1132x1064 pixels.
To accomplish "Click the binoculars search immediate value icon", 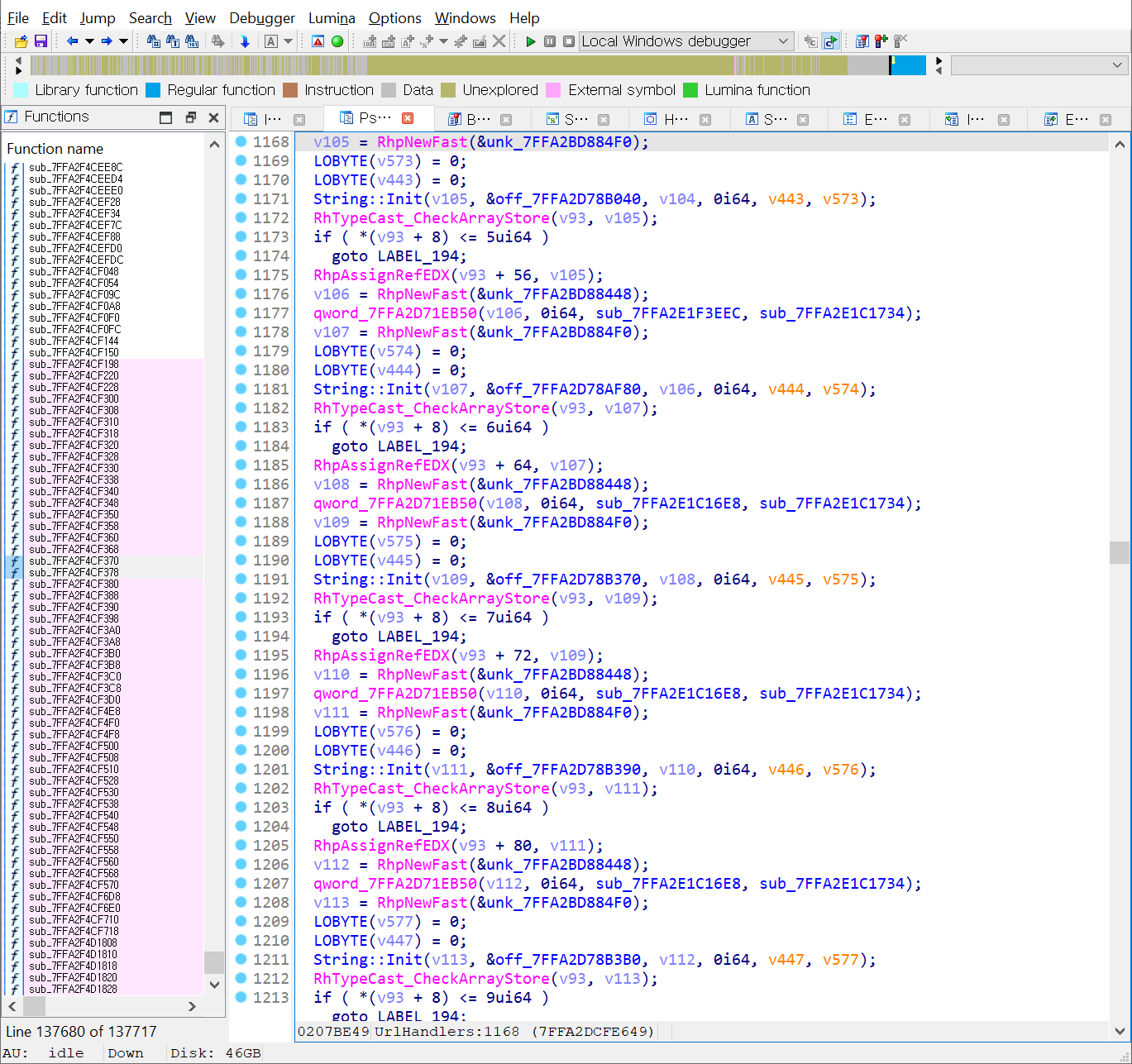I will [154, 41].
